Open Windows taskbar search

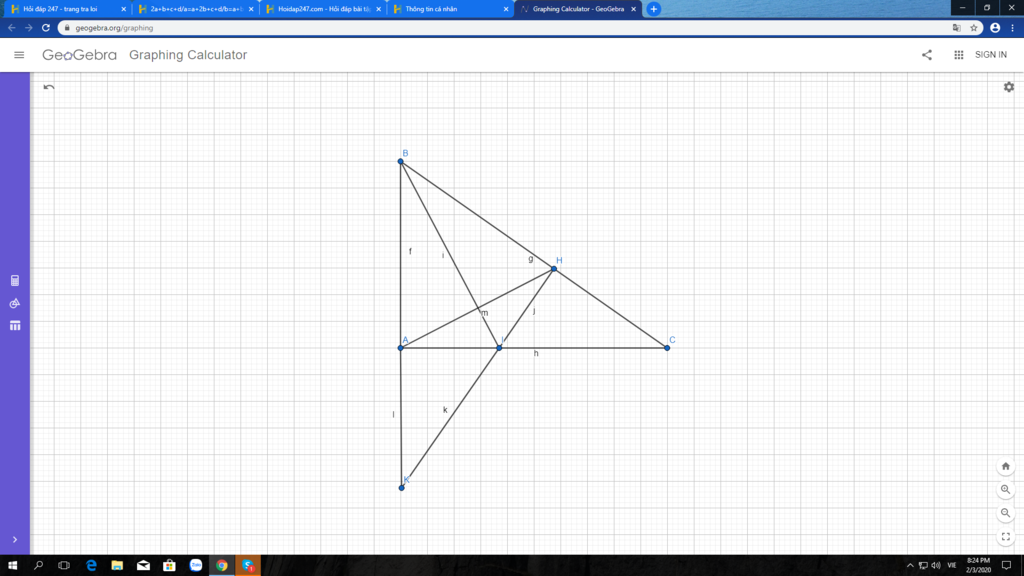coord(39,566)
